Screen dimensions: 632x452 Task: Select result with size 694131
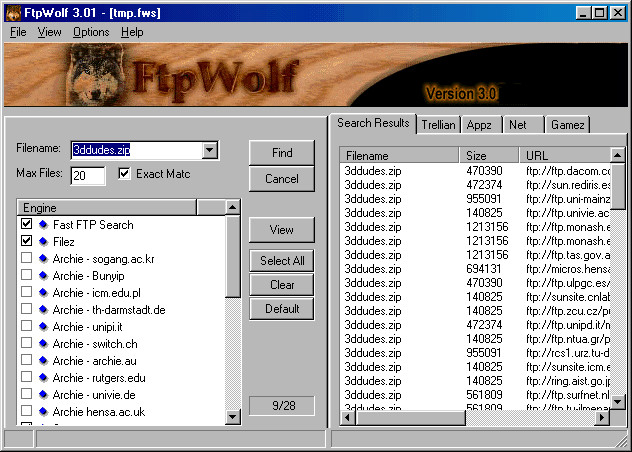pos(475,269)
